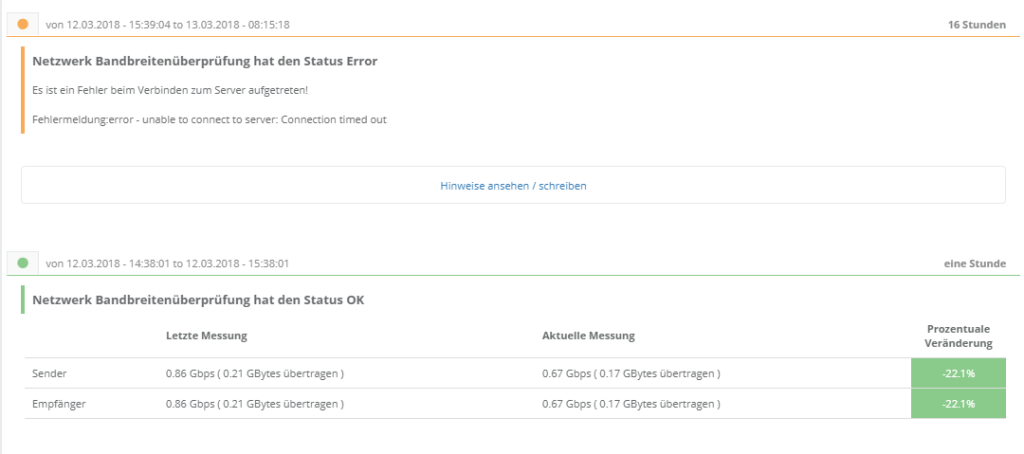Open the 'Hinweise ansehen / schreiben' link
This screenshot has width=1024, height=454.
513,185
